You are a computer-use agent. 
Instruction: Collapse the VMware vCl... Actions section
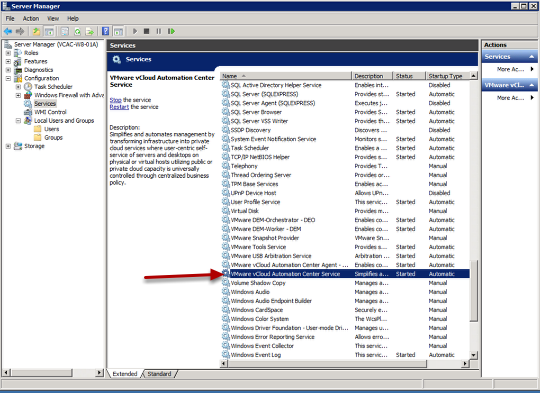(531, 85)
